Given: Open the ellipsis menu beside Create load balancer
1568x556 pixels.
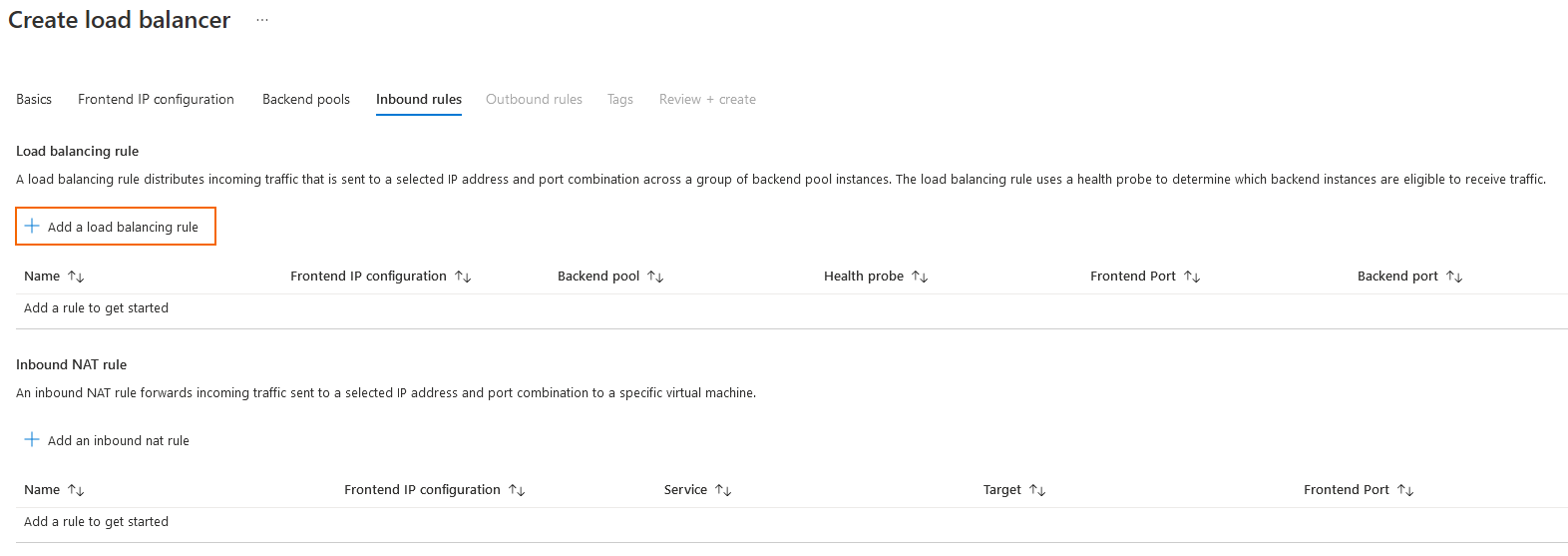Looking at the screenshot, I should click(262, 20).
